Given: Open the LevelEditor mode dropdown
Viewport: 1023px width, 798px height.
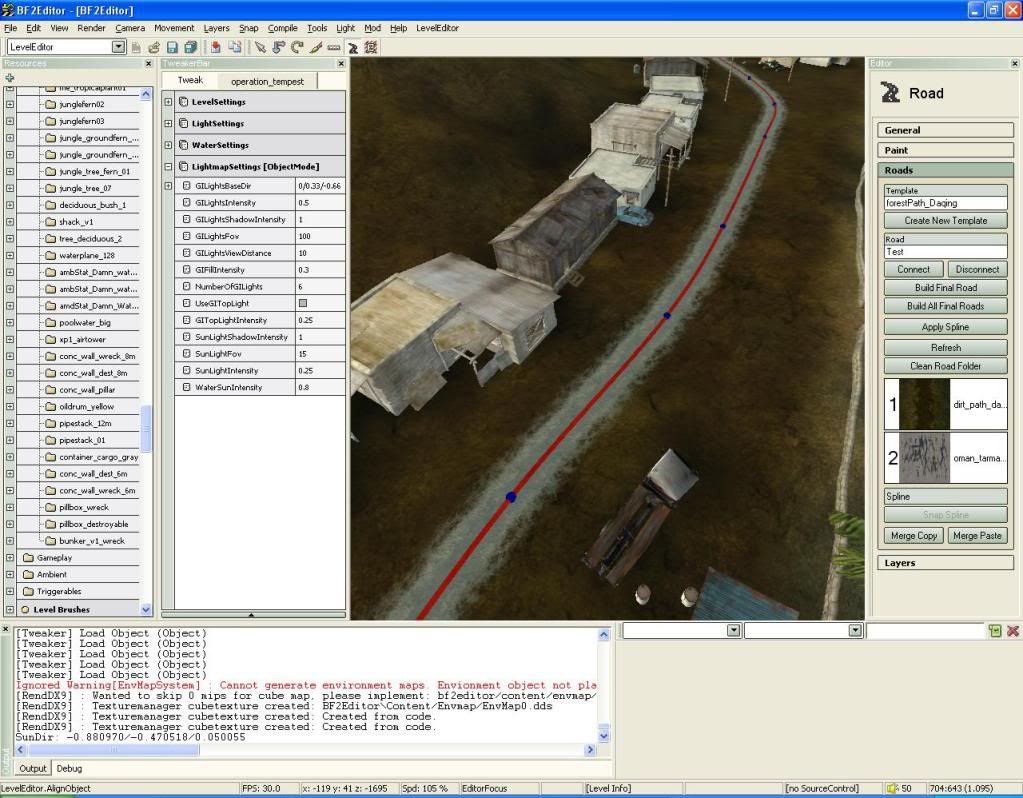Looking at the screenshot, I should (x=119, y=47).
